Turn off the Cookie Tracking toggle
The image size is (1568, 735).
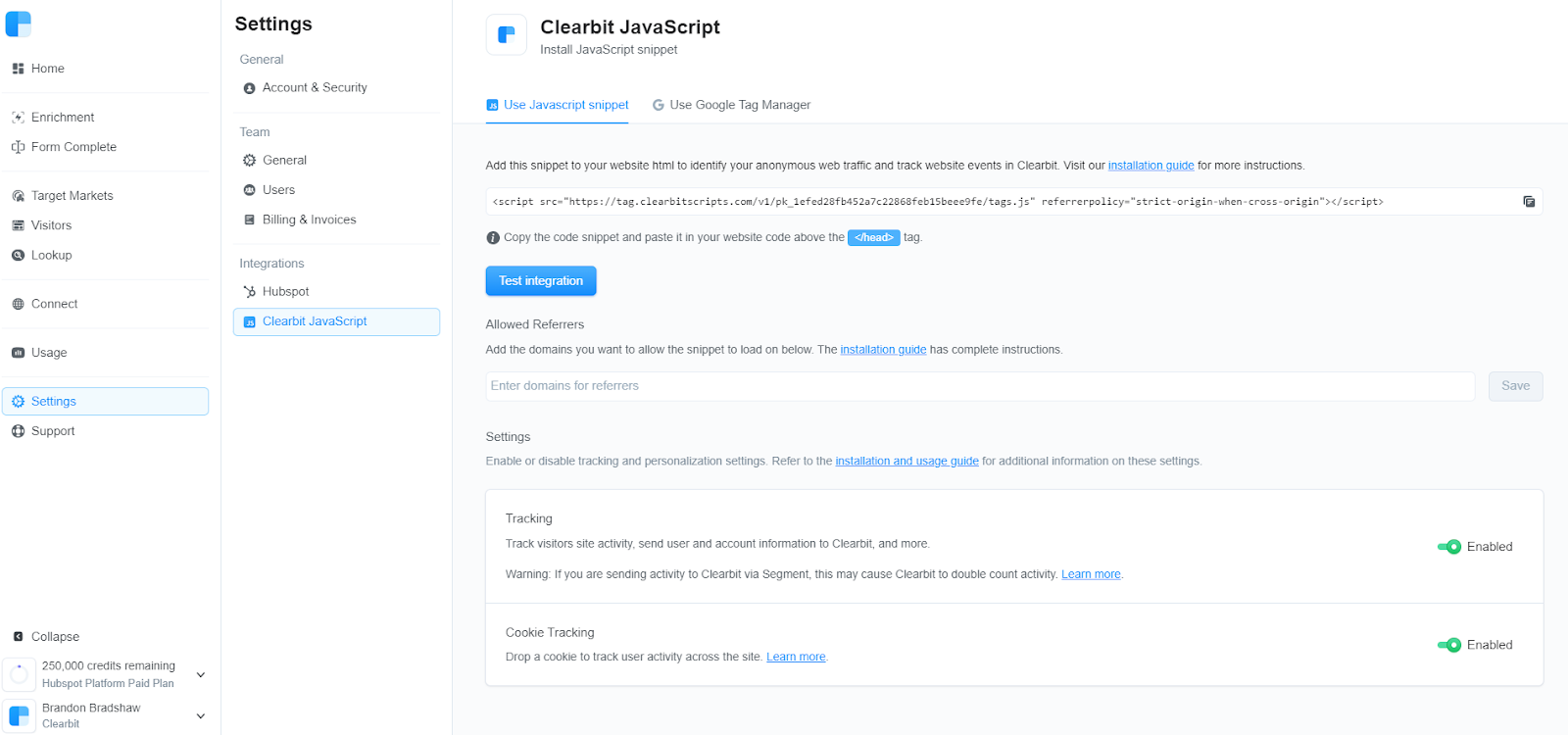tap(1449, 645)
